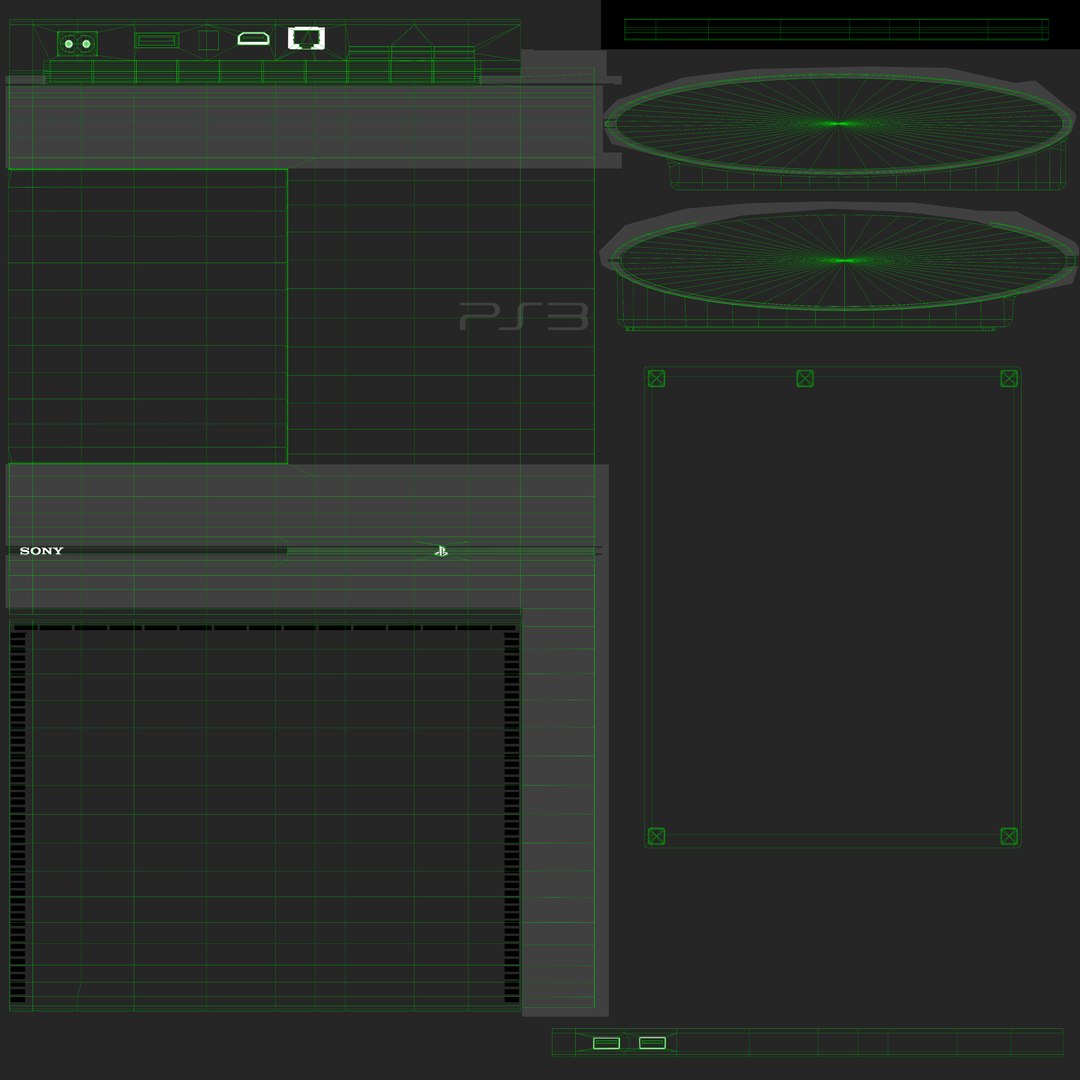This screenshot has width=1080, height=1080.
Task: Select the HDMI port outline
Action: click(x=253, y=39)
